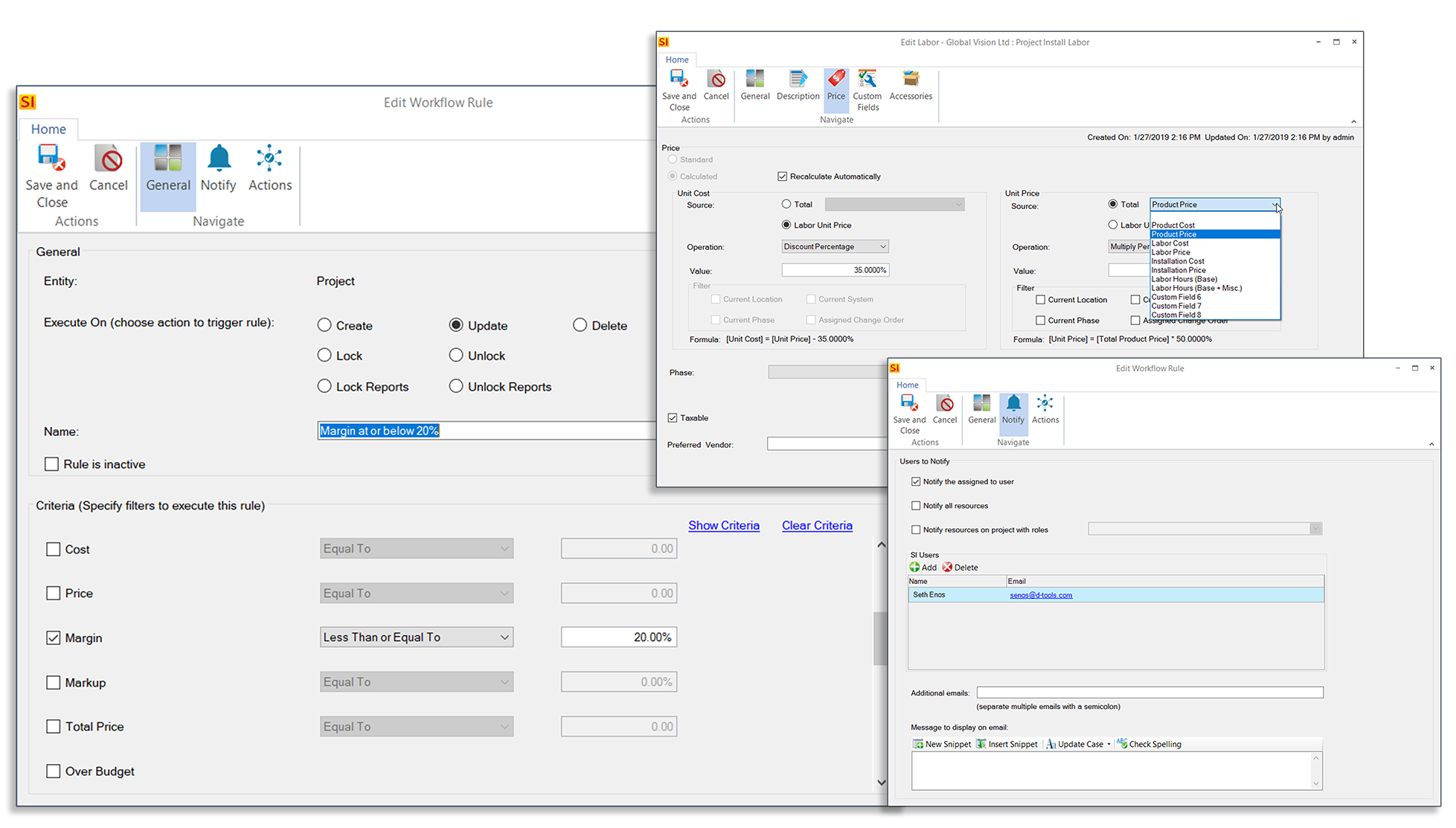1456x828 pixels.
Task: Click Show Criteria link
Action: 724,525
